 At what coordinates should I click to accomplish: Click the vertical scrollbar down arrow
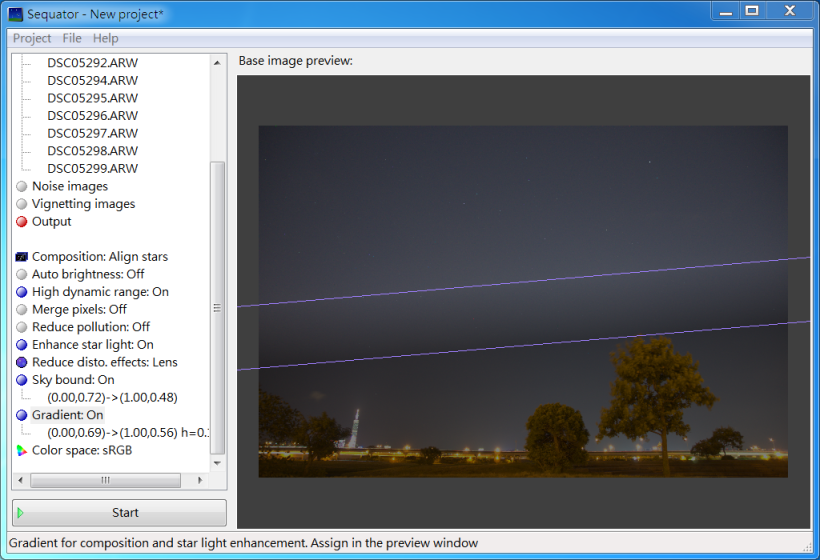218,463
